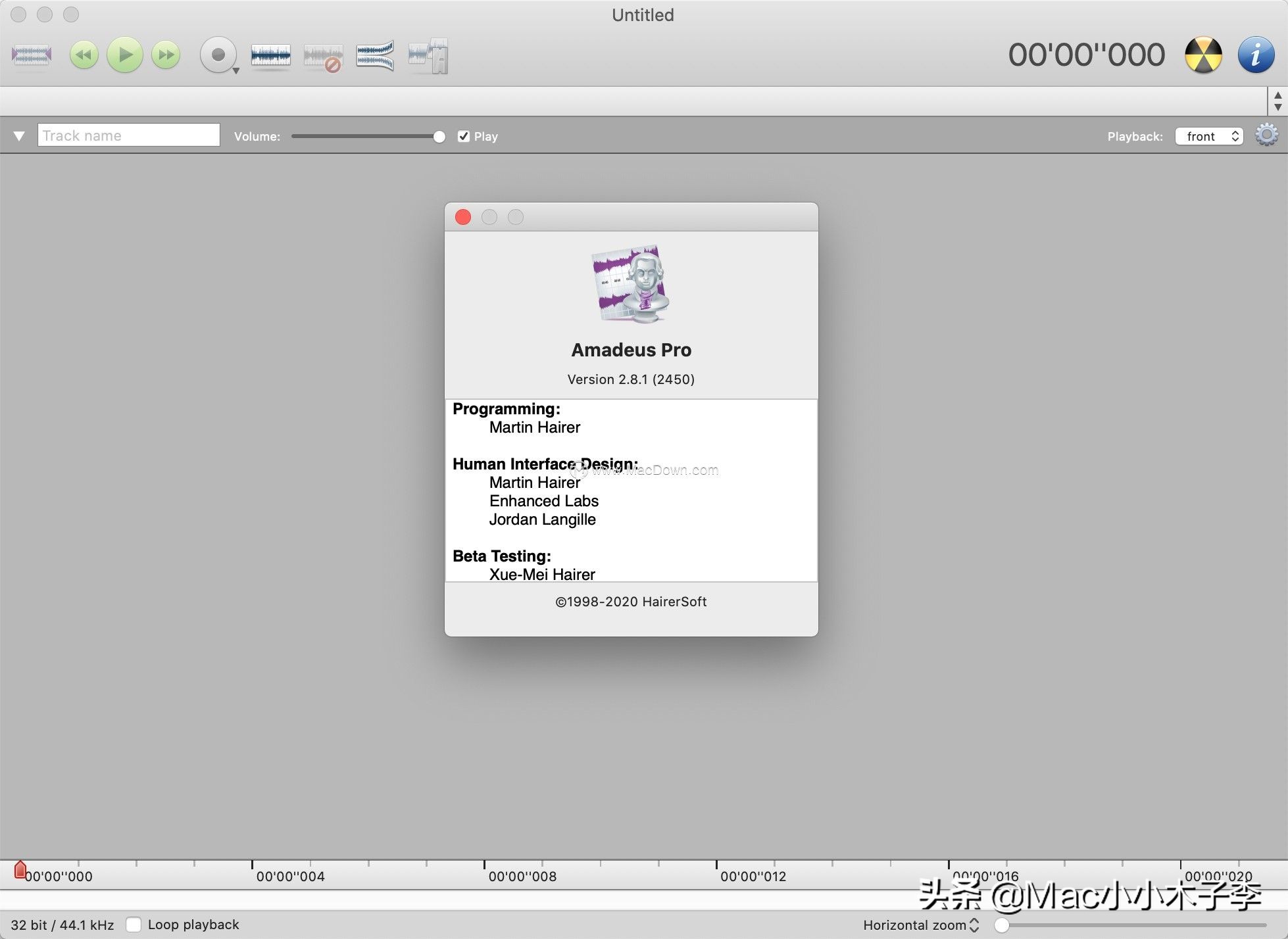Click the burn disc radiation icon
This screenshot has width=1288, height=939.
[1203, 55]
